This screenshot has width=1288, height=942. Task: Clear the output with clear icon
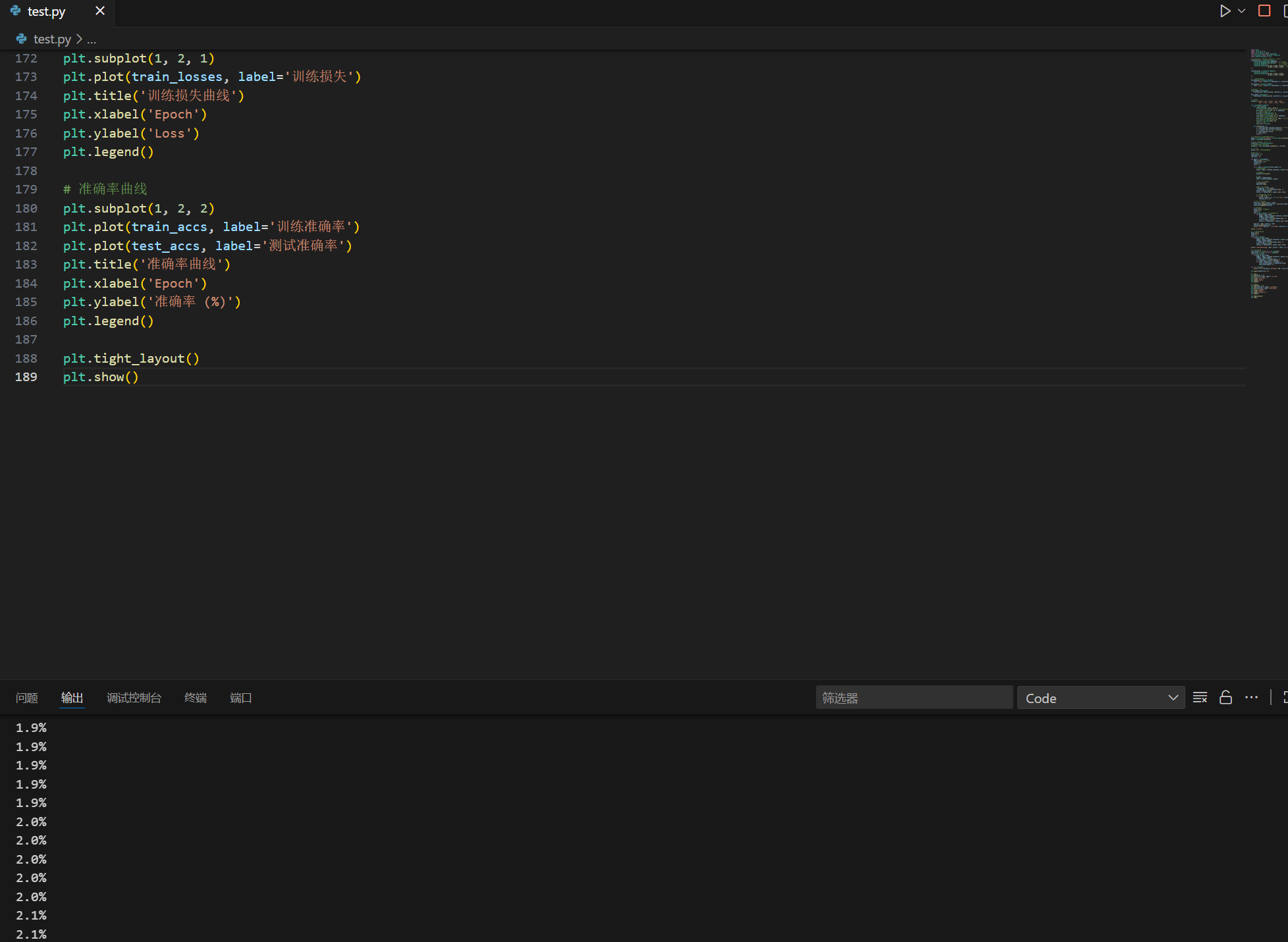pyautogui.click(x=1200, y=698)
